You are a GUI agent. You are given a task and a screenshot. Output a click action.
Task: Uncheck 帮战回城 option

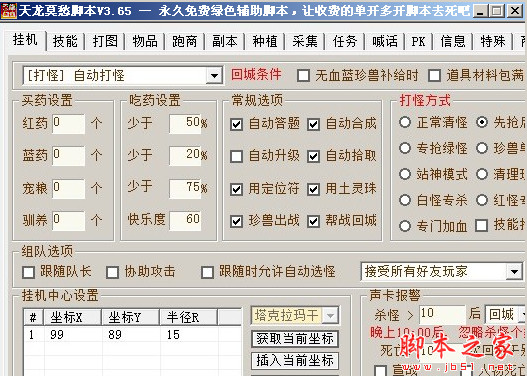[313, 221]
